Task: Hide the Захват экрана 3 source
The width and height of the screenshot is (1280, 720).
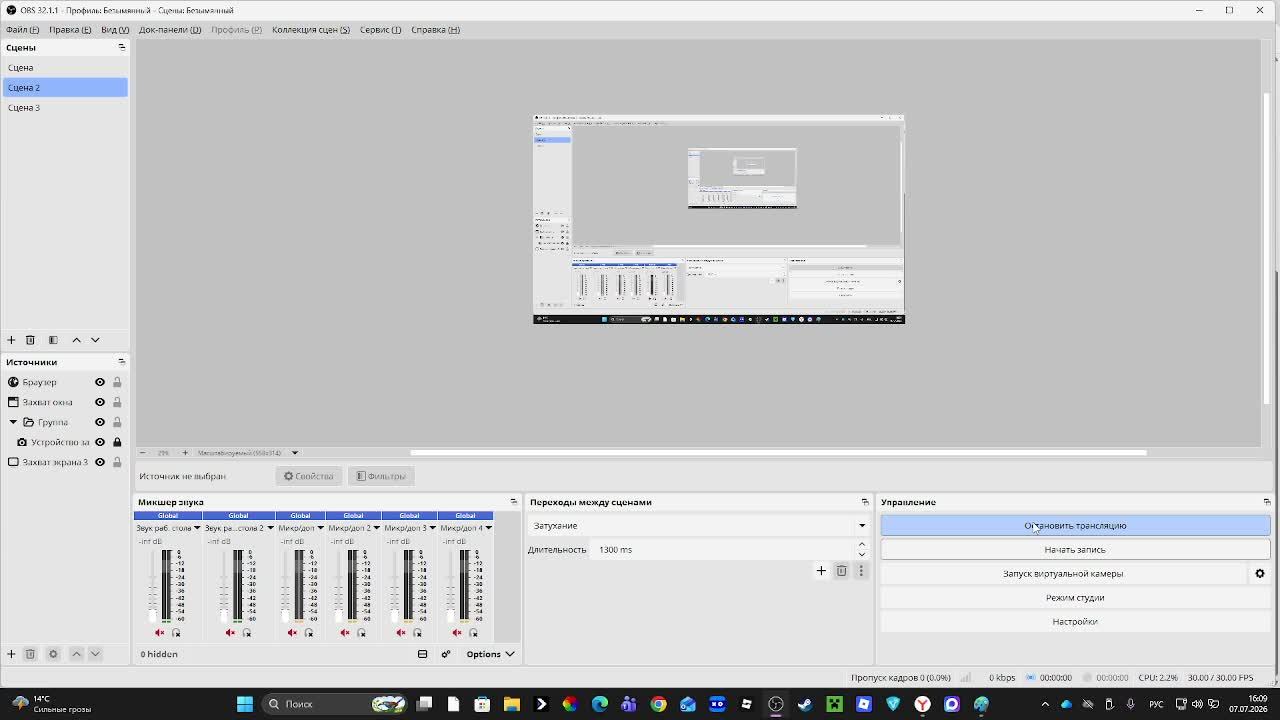Action: (100, 462)
